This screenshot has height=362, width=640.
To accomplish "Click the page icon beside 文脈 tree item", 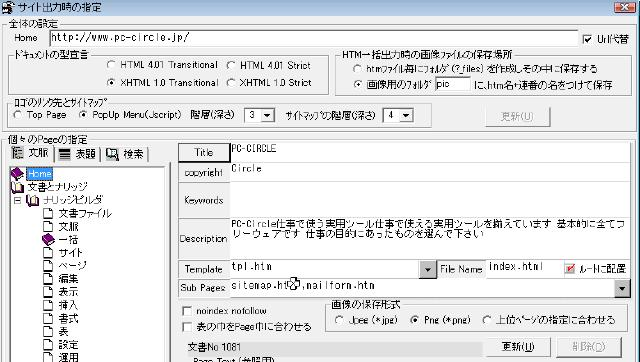I will [x=48, y=226].
